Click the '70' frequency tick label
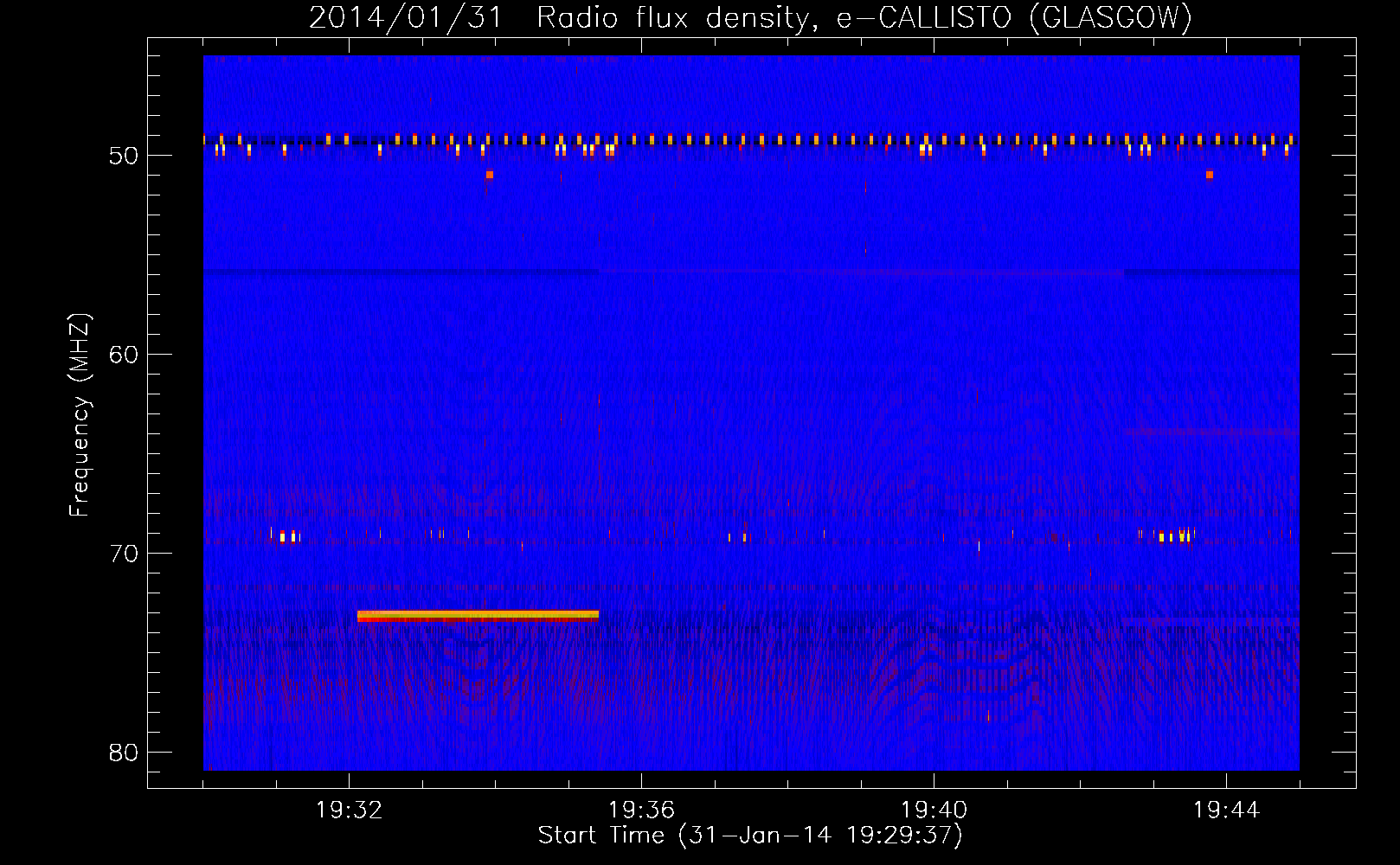The image size is (1400, 865). pyautogui.click(x=124, y=554)
